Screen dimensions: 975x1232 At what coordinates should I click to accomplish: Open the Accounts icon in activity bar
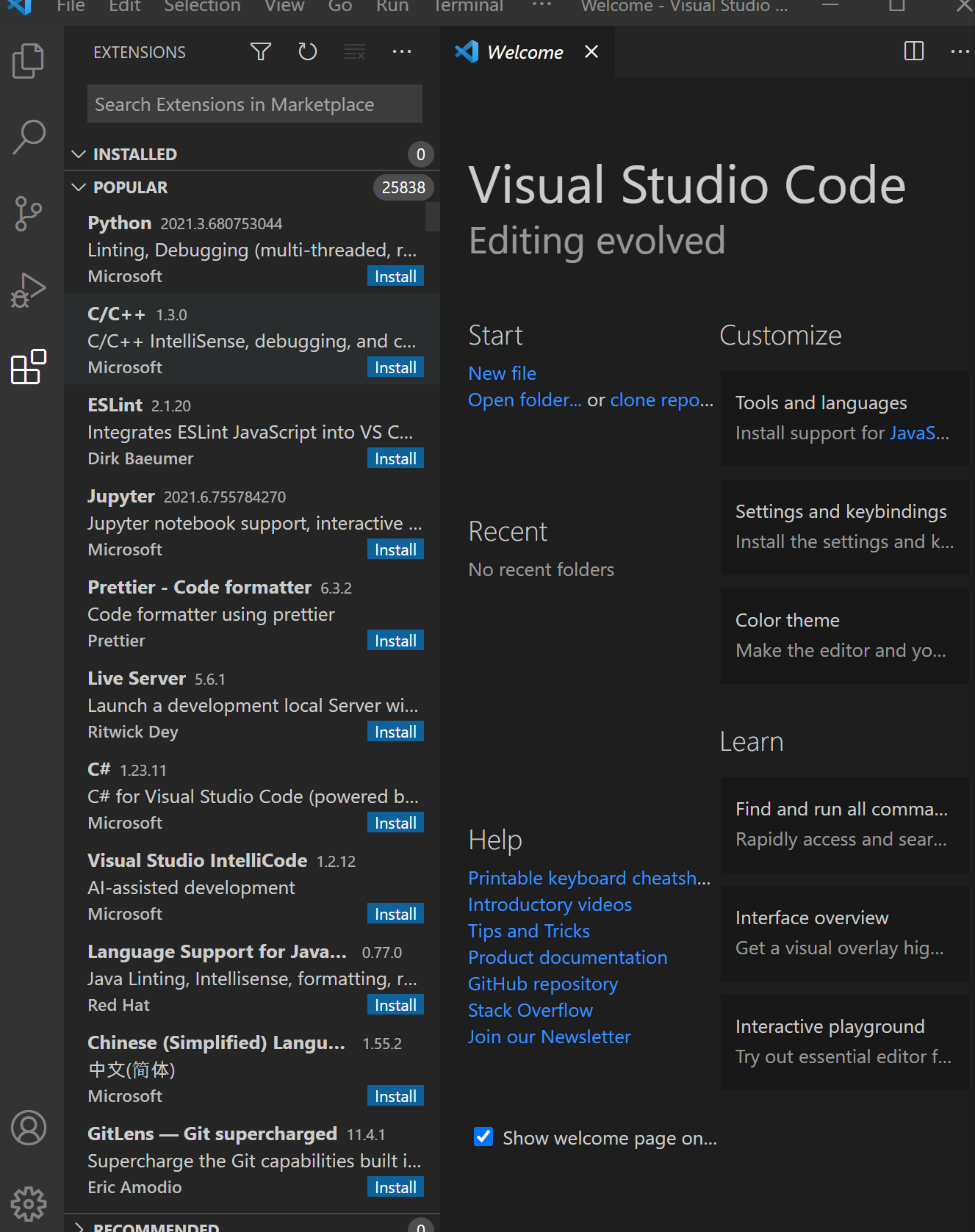coord(29,1128)
